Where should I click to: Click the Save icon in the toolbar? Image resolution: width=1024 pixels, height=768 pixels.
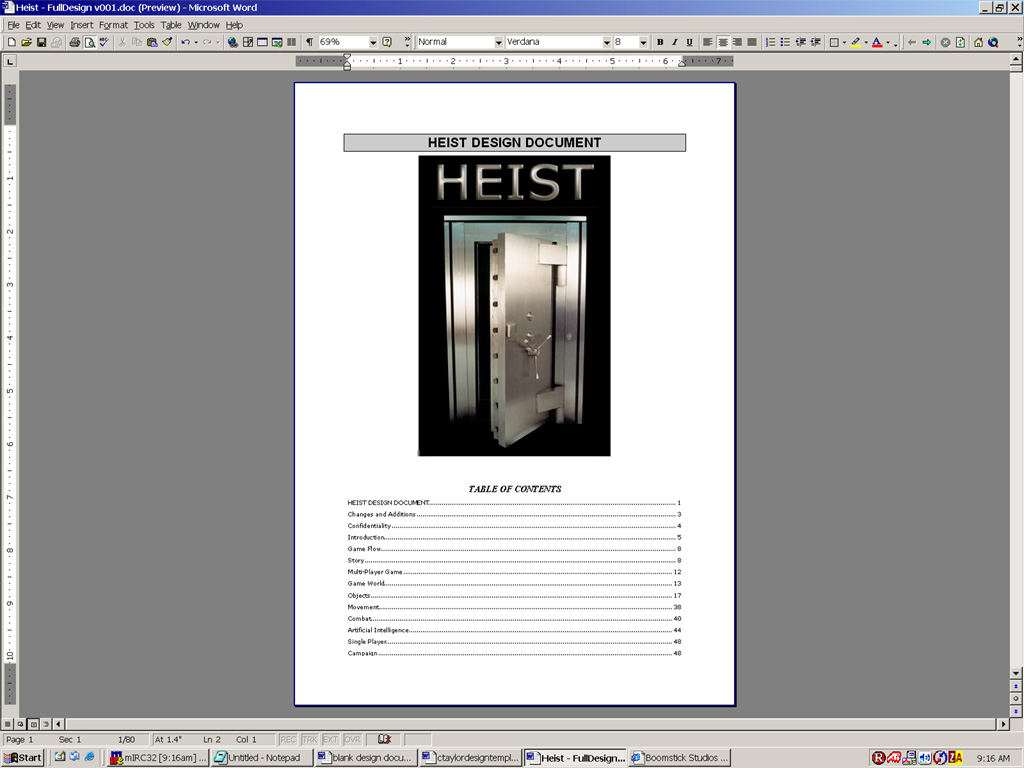pyautogui.click(x=42, y=42)
